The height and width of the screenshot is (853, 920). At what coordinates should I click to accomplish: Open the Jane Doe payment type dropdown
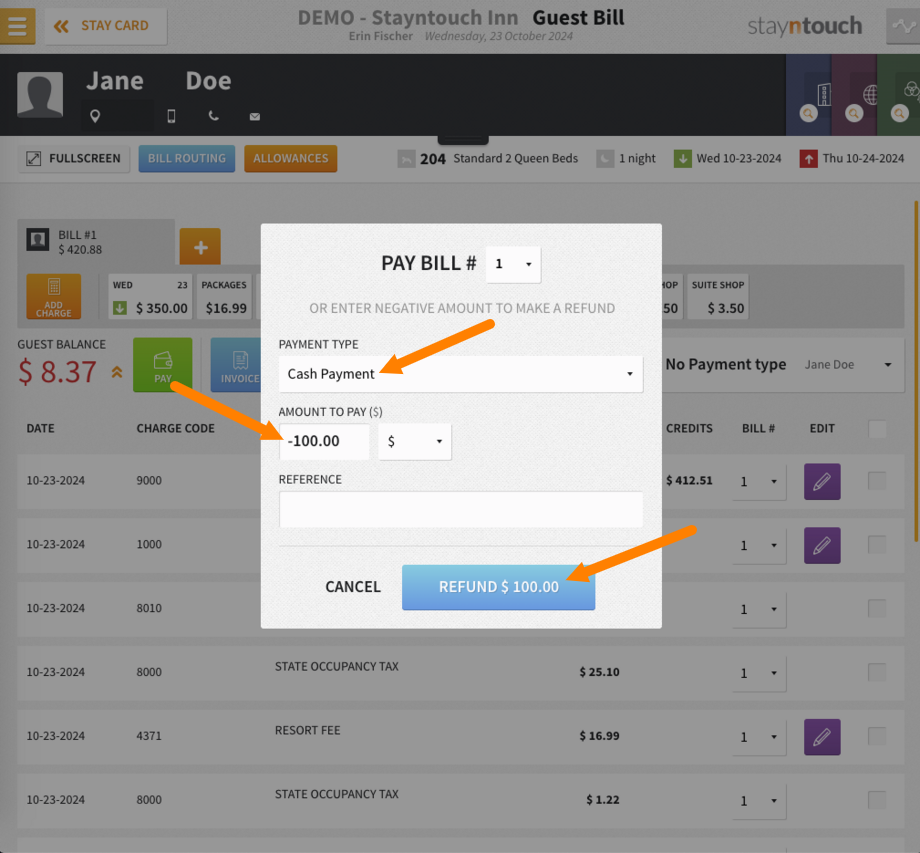[x=848, y=365]
